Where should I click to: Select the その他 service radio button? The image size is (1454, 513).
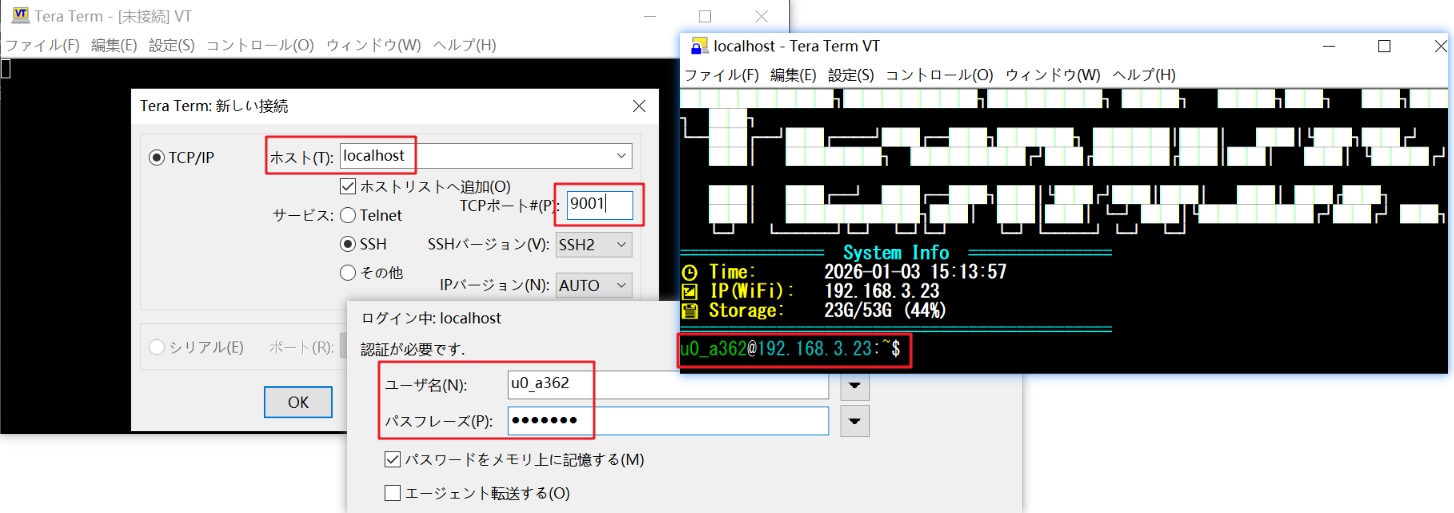(348, 272)
